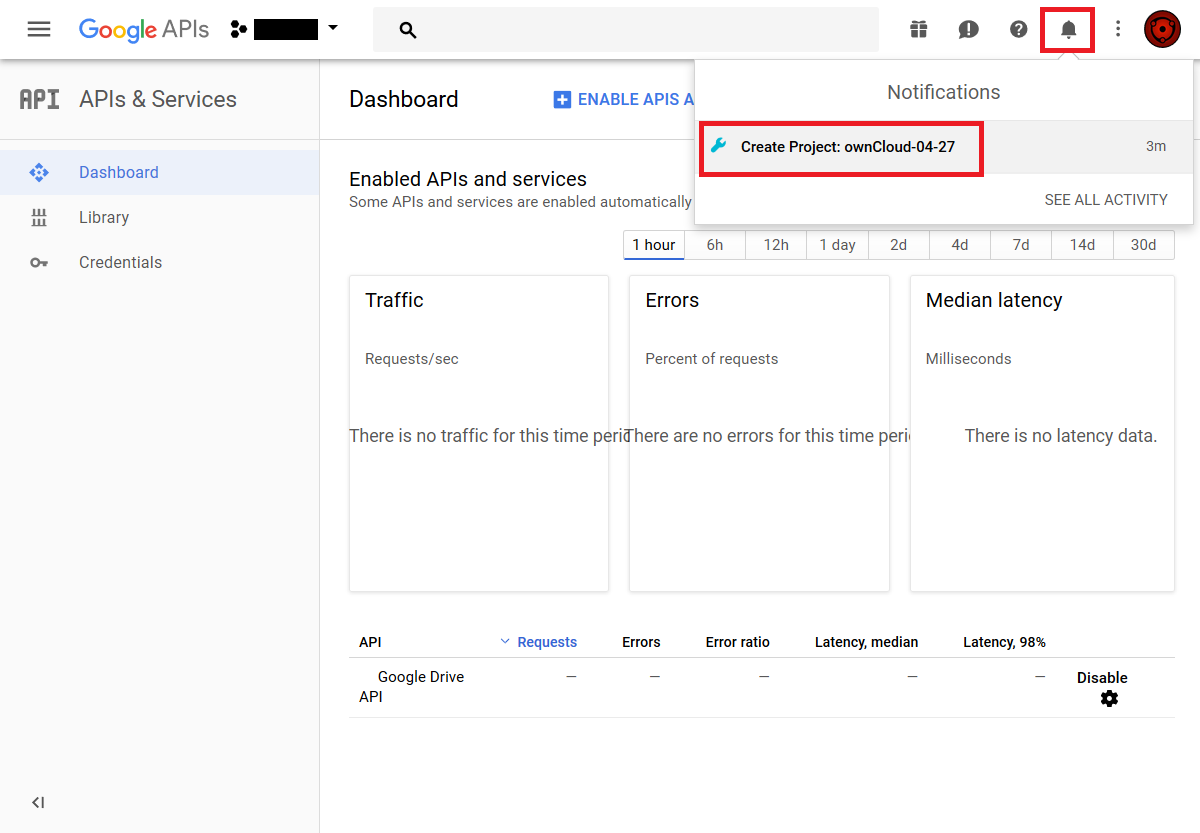This screenshot has width=1200, height=833.
Task: Collapse the left sidebar panel
Action: pos(38,802)
